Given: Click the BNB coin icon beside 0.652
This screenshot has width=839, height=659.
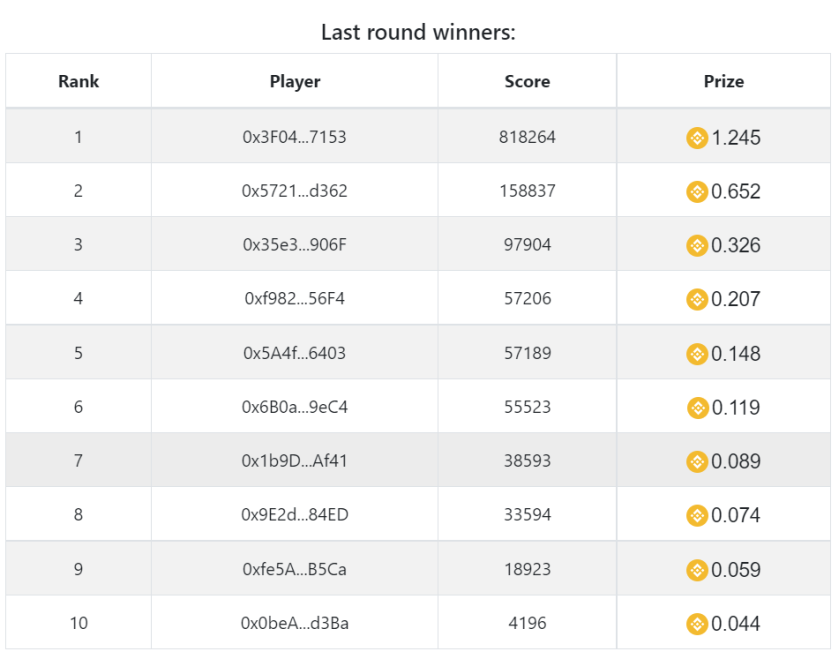Looking at the screenshot, I should pyautogui.click(x=697, y=191).
